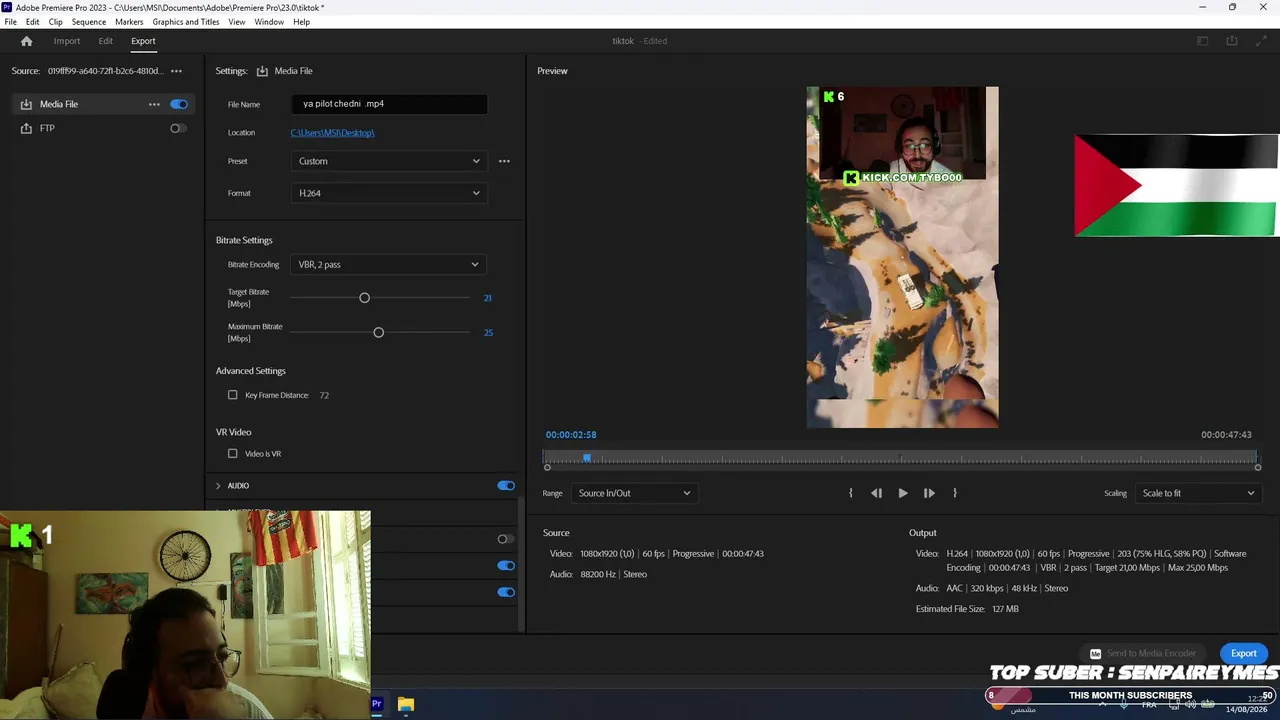
Task: Switch to the Edit workspace tab
Action: click(x=105, y=41)
